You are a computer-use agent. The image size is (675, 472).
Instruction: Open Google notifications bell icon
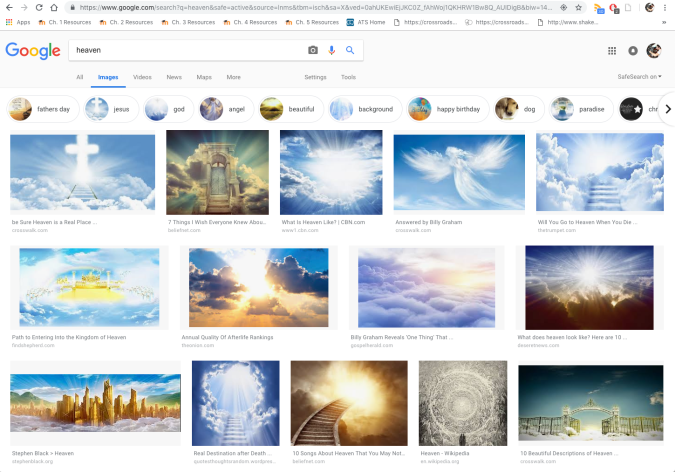(633, 51)
